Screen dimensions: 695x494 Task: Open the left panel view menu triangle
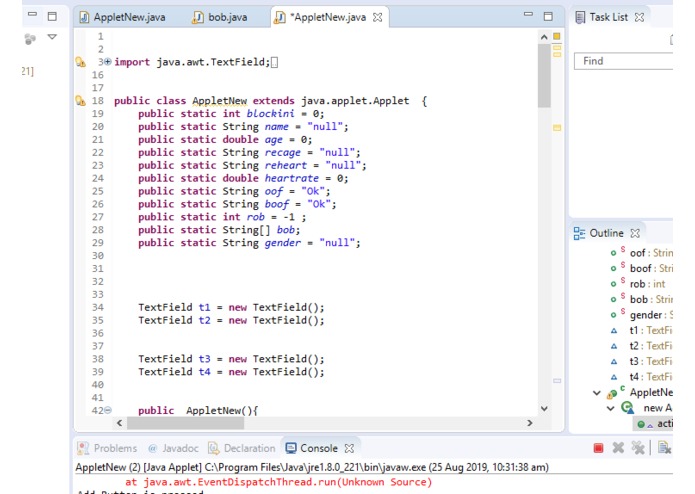coord(52,37)
